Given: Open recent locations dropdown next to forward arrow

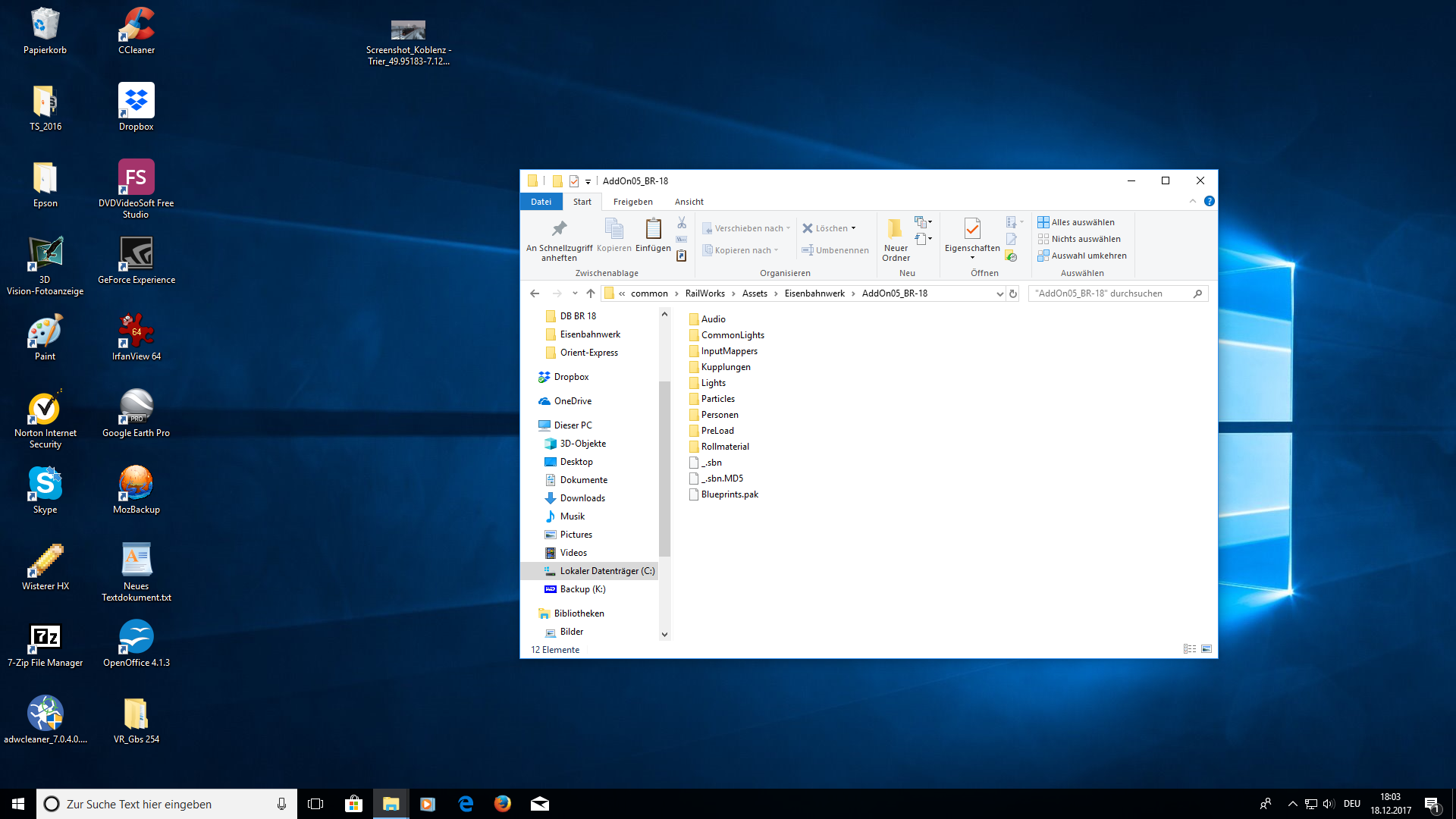Looking at the screenshot, I should click(x=575, y=293).
